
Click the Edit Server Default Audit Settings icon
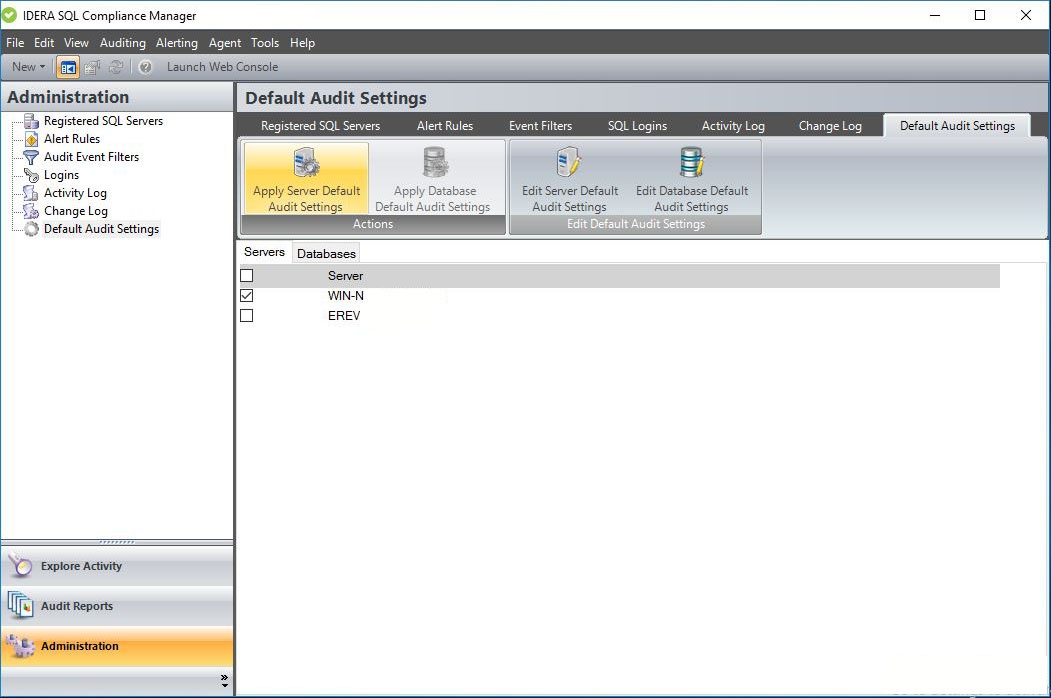[568, 162]
